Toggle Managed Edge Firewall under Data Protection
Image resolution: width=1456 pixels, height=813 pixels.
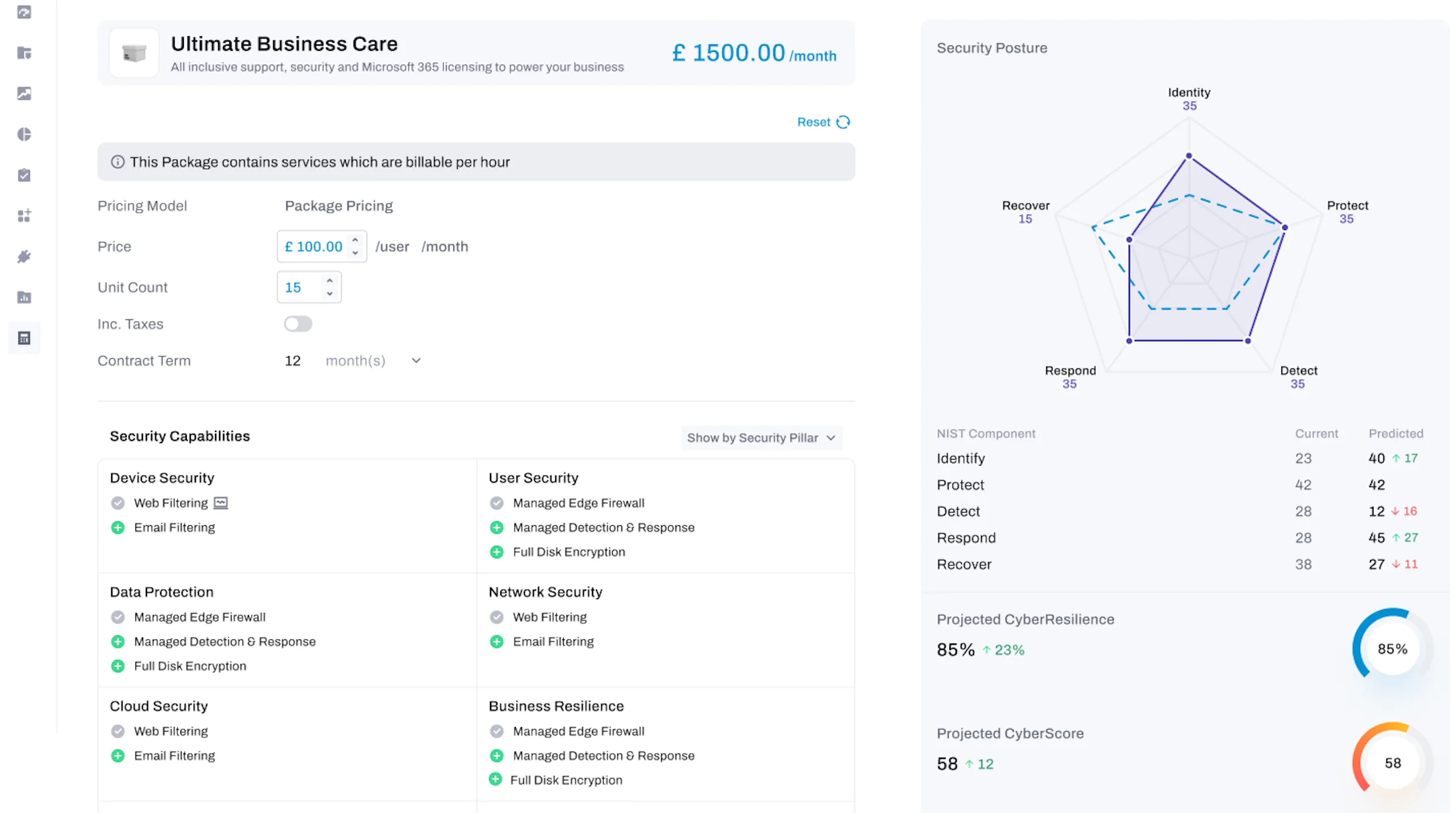point(118,618)
